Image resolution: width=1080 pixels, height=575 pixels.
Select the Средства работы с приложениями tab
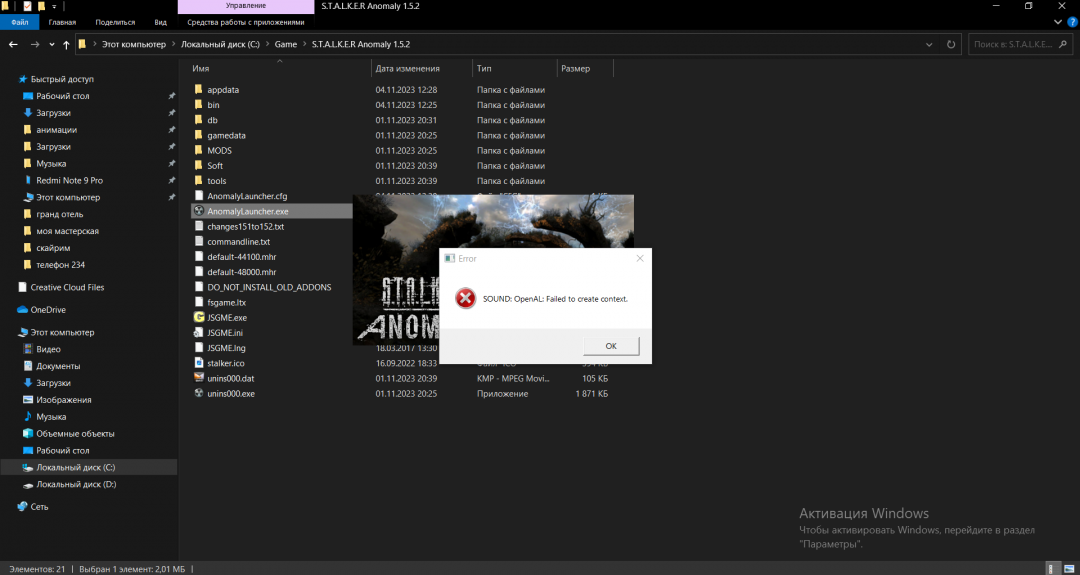coord(246,22)
